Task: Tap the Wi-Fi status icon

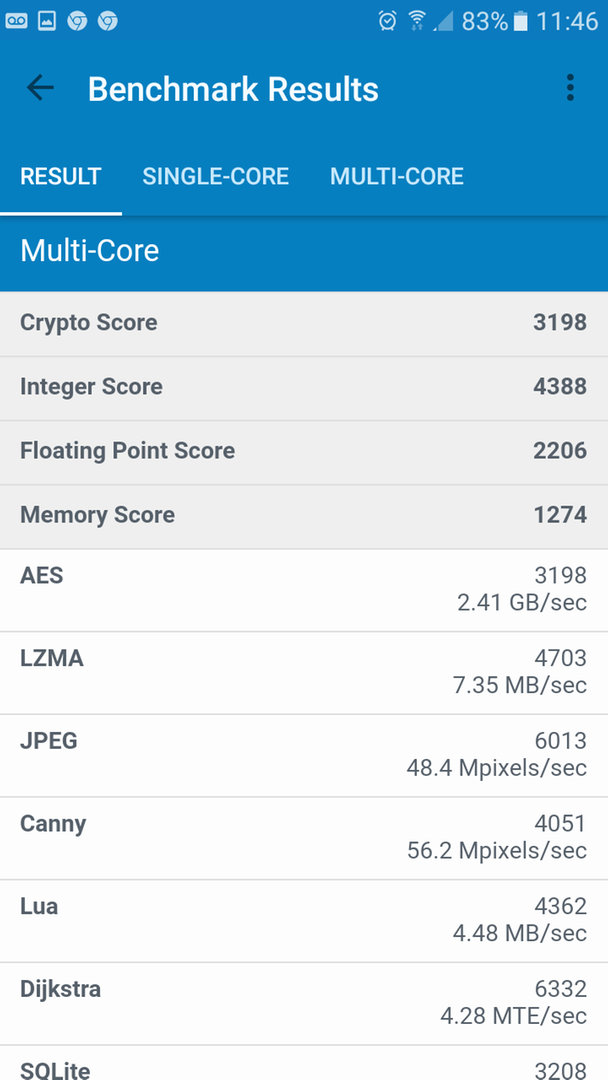Action: pos(417,21)
